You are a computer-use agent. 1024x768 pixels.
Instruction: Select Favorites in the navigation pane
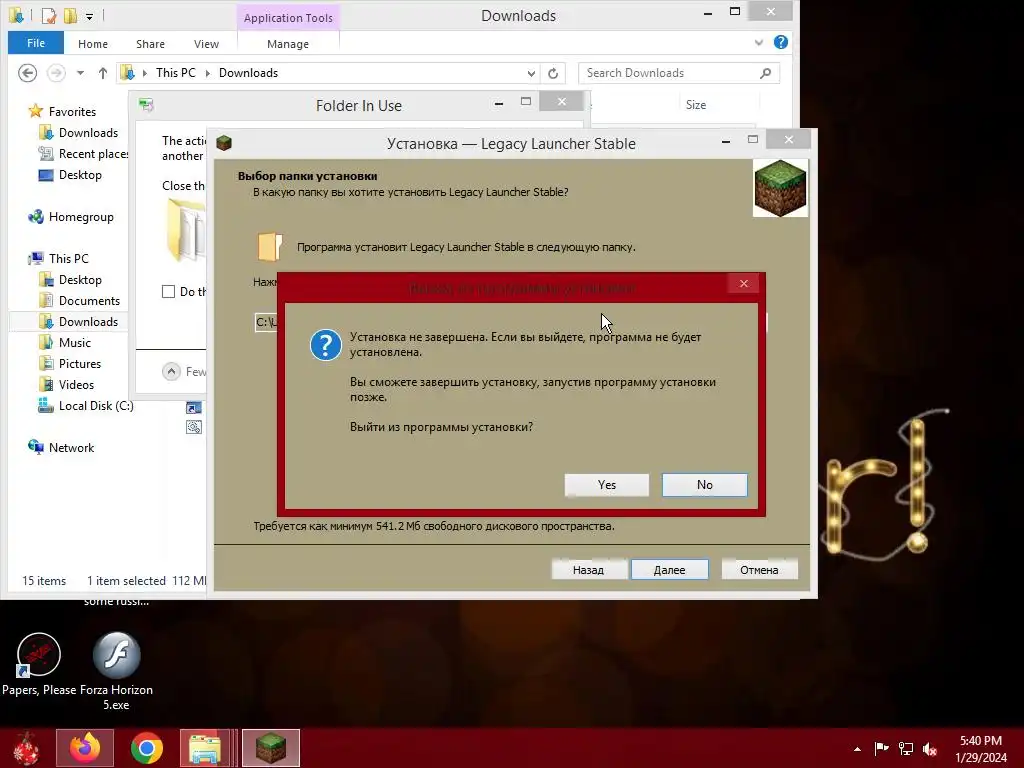72,112
